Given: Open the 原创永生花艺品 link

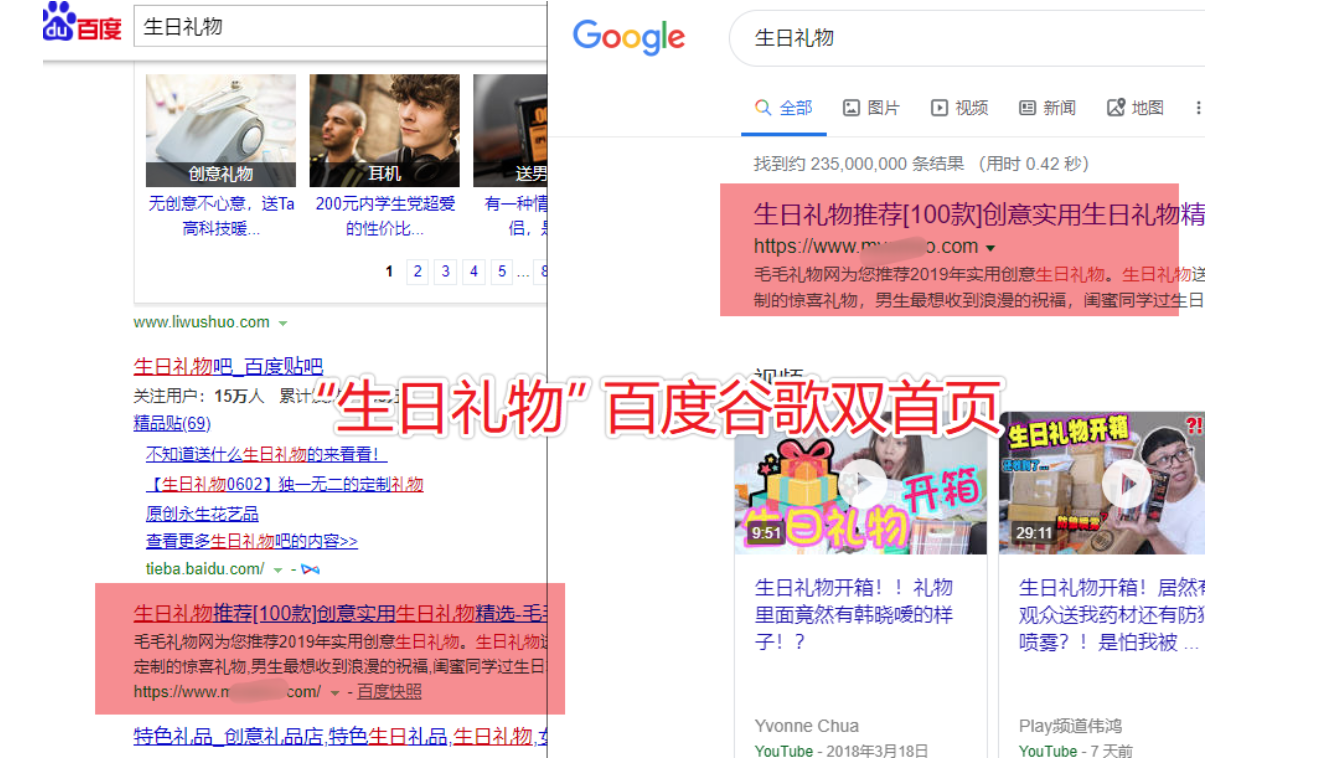Looking at the screenshot, I should pos(202,514).
